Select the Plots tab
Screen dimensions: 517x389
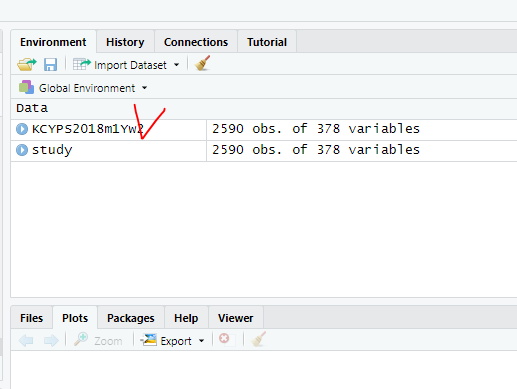75,318
